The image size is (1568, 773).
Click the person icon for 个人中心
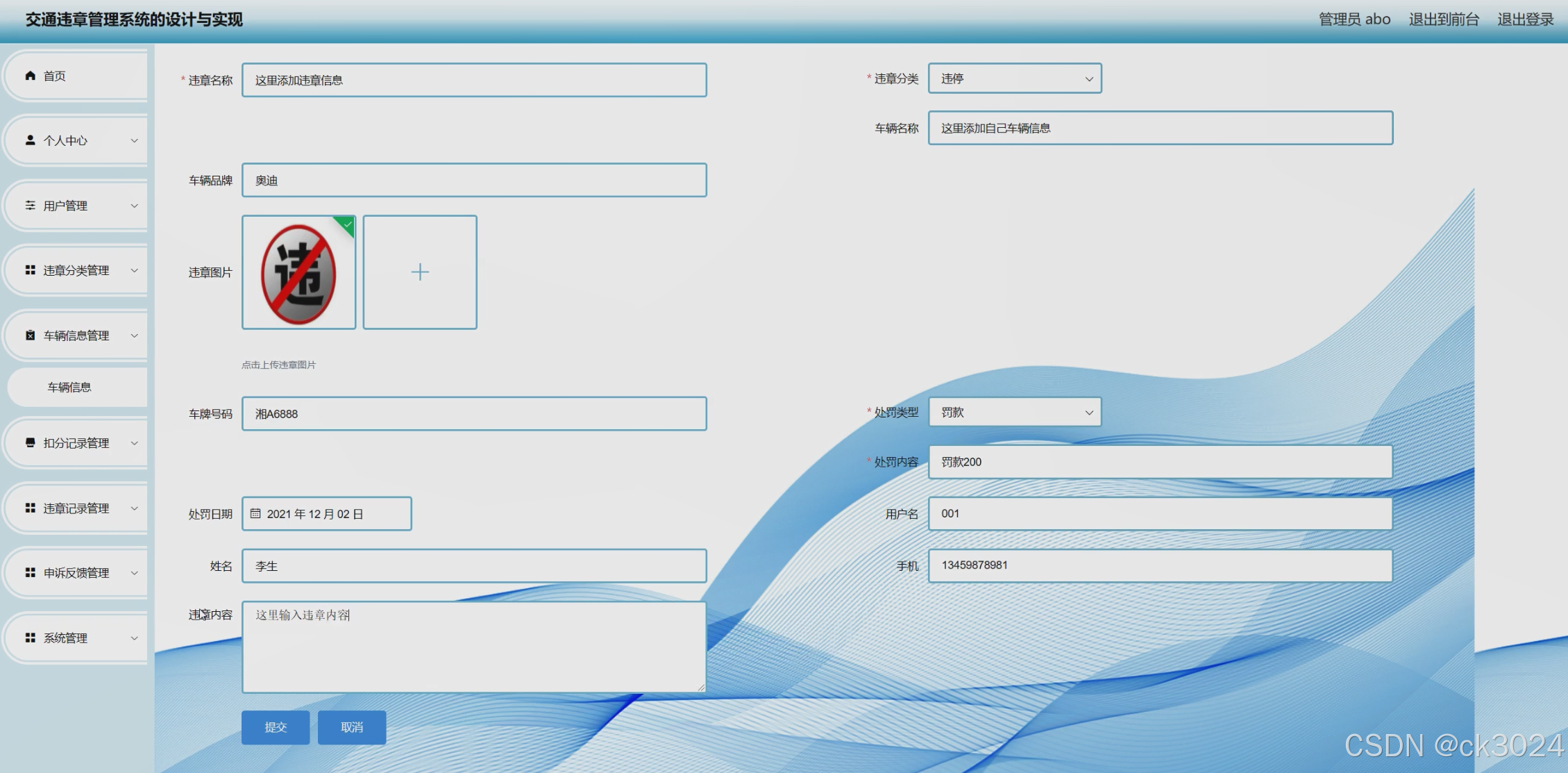click(x=30, y=140)
